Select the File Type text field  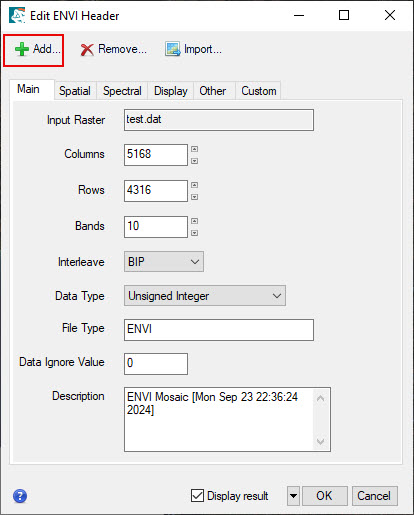click(219, 330)
